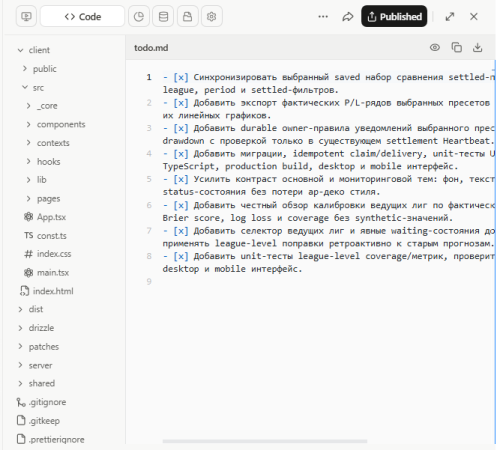This screenshot has width=500, height=450.
Task: Open the database panel icon
Action: (x=163, y=16)
